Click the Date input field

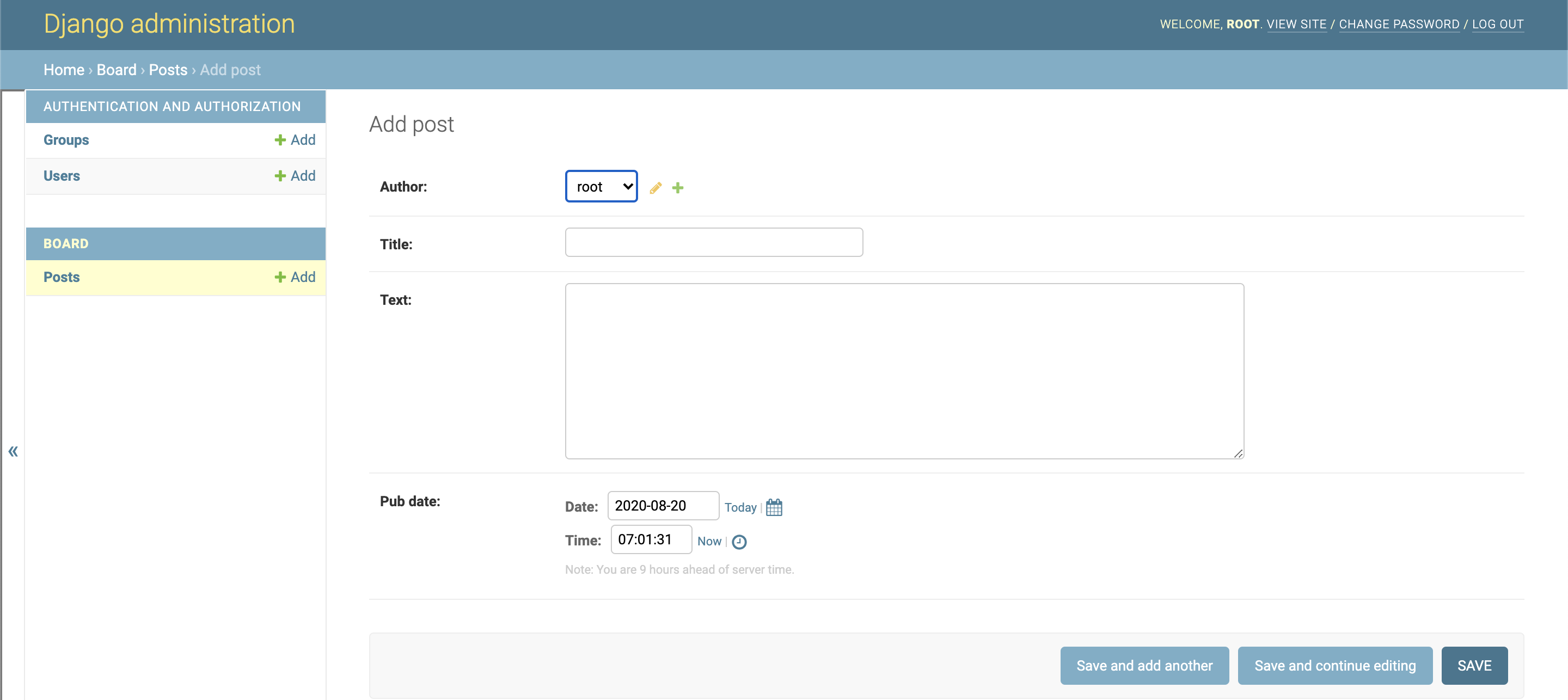[x=663, y=505]
